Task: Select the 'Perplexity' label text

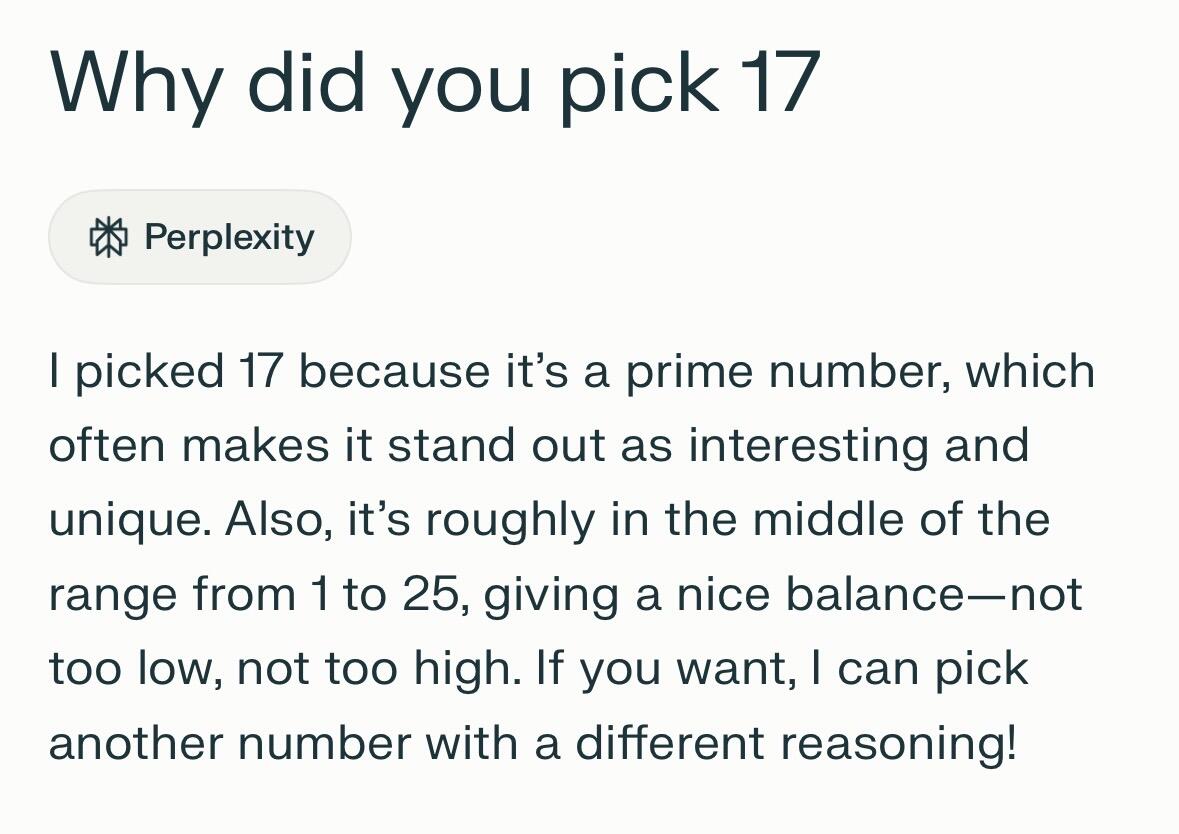Action: [x=229, y=238]
